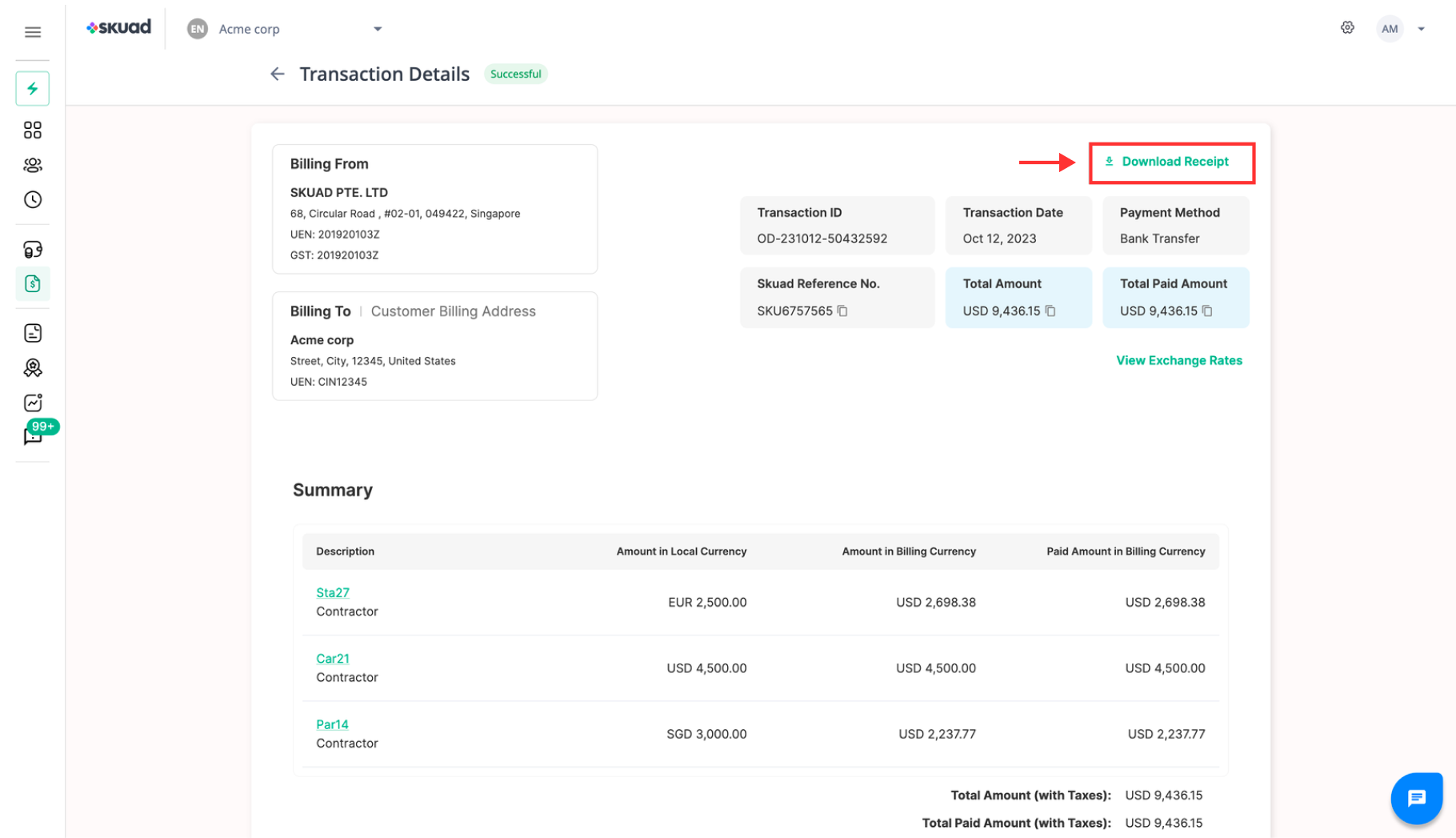1456x838 pixels.
Task: Expand the EN language selector
Action: (197, 29)
